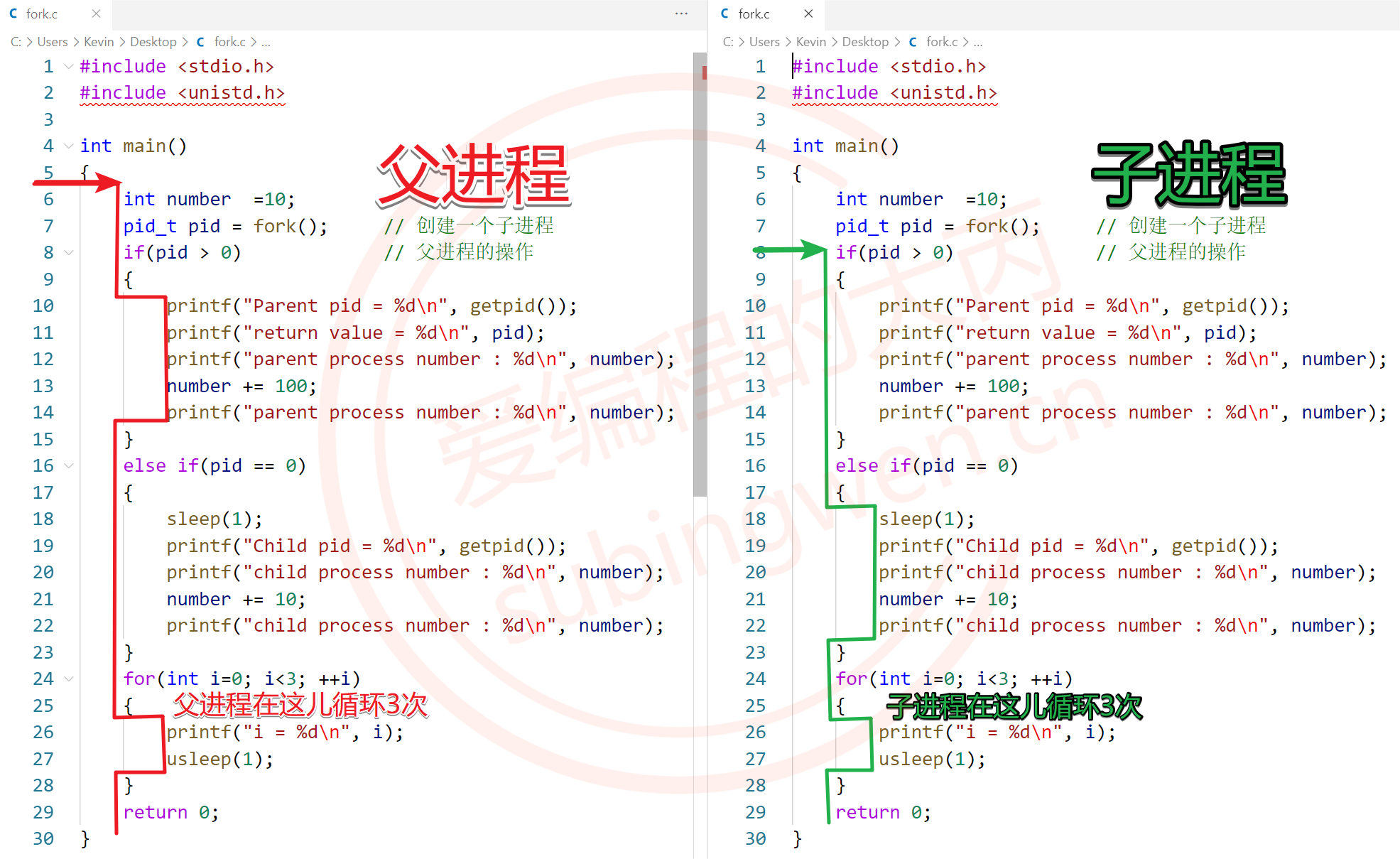Click 'return 0;' in right editor
Image resolution: width=1400 pixels, height=859 pixels.
click(x=884, y=812)
